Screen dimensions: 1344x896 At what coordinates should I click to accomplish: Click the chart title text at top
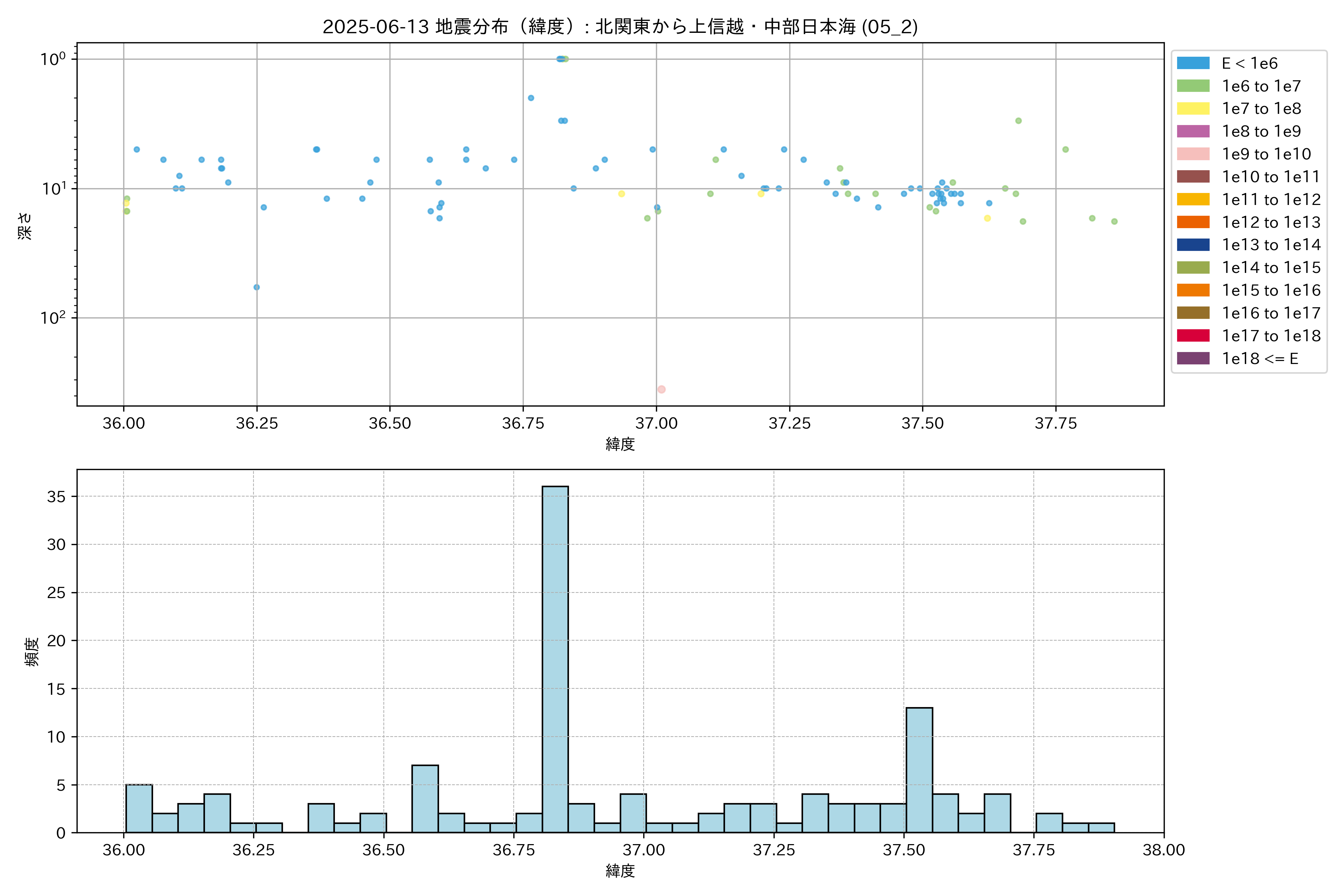(x=620, y=26)
